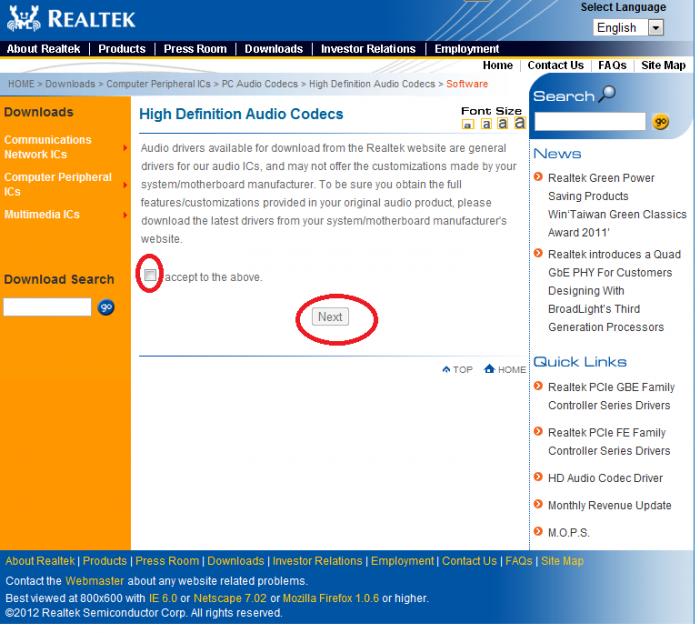The image size is (700, 633).
Task: Select the second font size icon
Action: 486,124
